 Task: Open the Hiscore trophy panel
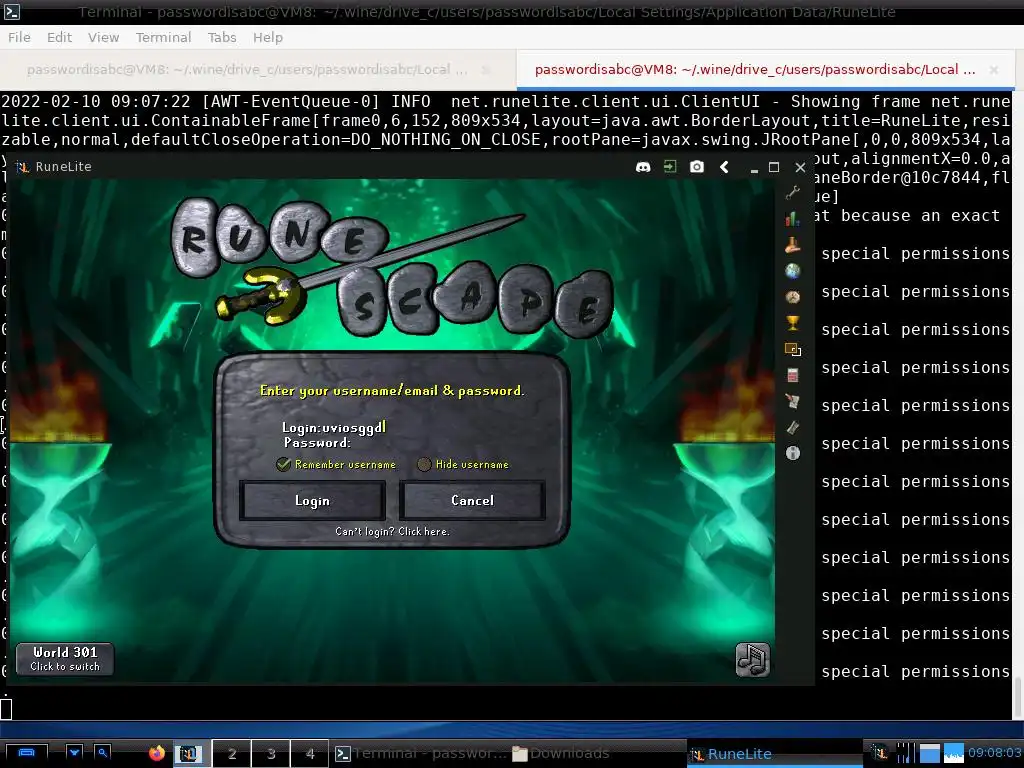click(x=793, y=323)
